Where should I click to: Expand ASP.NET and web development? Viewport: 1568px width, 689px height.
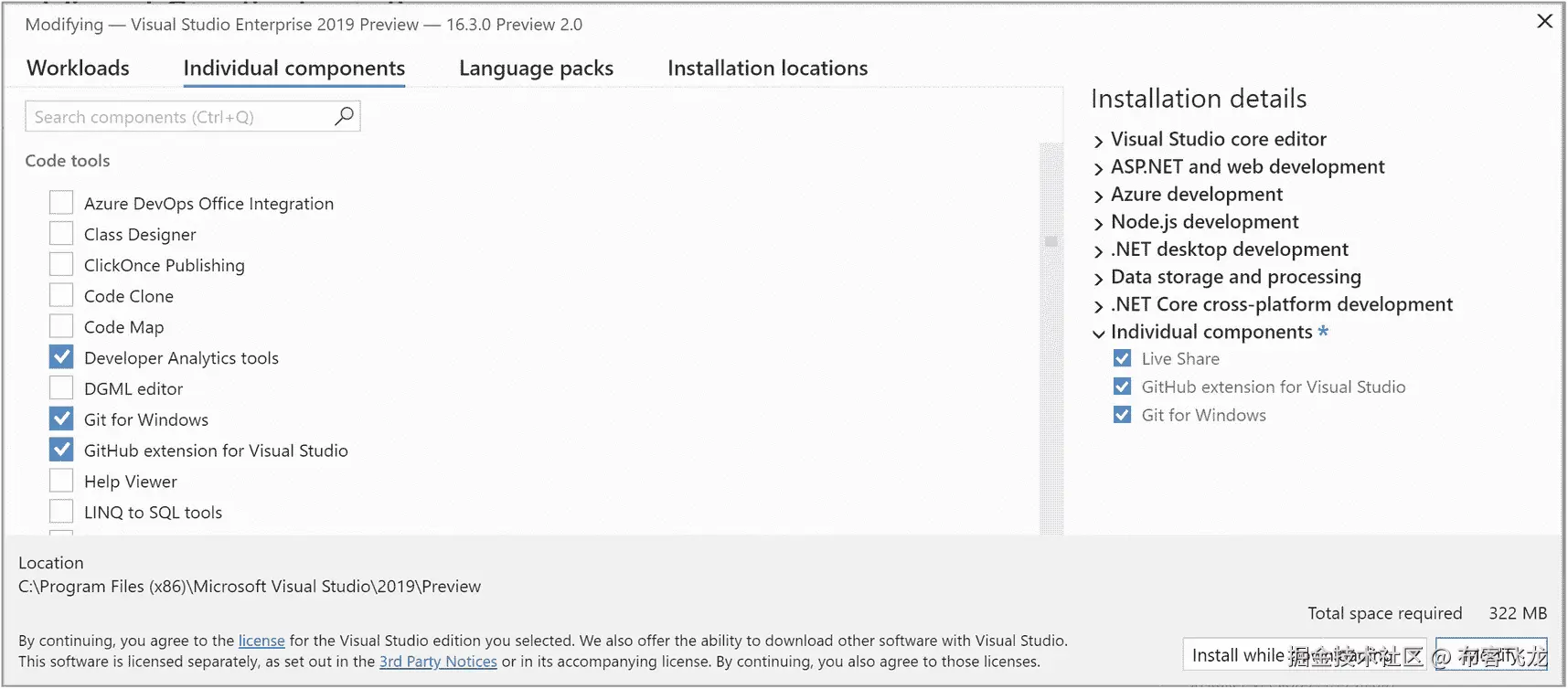(1099, 168)
